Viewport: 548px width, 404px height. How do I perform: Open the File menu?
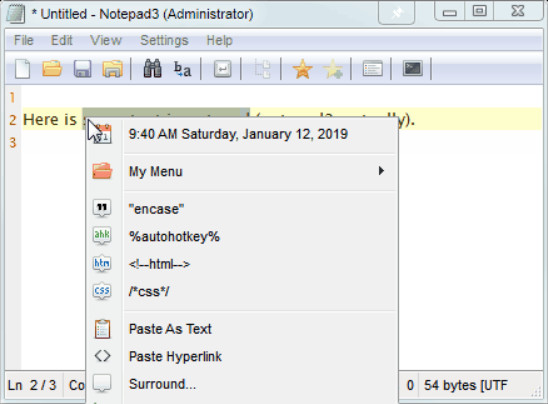pyautogui.click(x=24, y=41)
